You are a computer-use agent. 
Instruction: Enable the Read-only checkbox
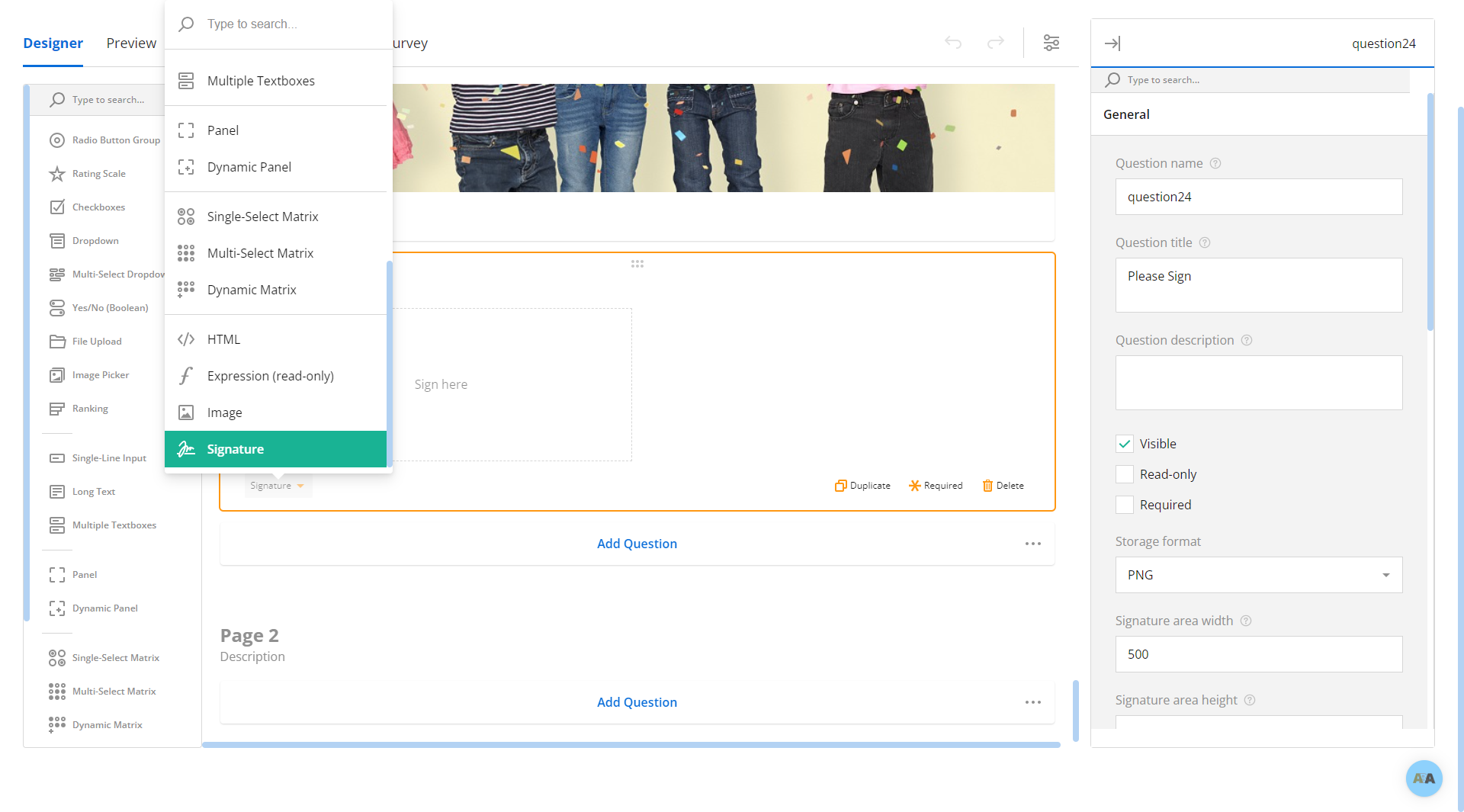1125,474
